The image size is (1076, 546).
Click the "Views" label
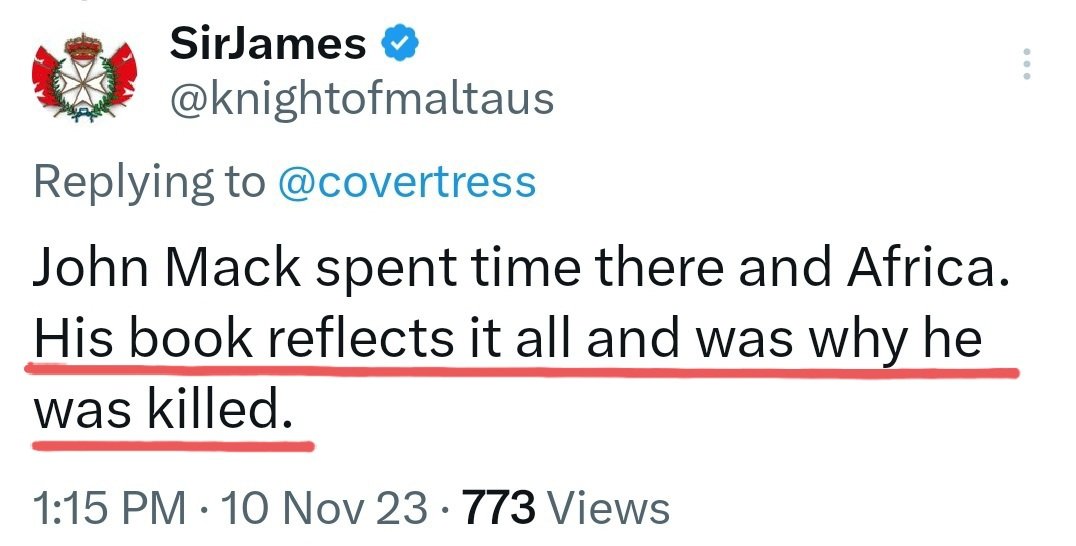point(609,508)
